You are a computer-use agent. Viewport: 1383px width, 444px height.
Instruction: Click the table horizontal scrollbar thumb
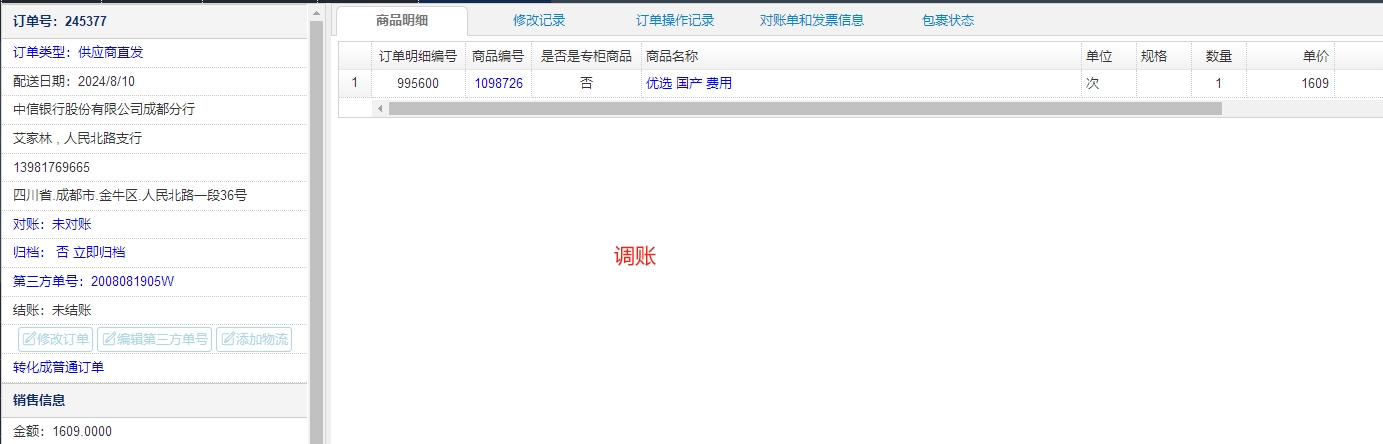(805, 108)
